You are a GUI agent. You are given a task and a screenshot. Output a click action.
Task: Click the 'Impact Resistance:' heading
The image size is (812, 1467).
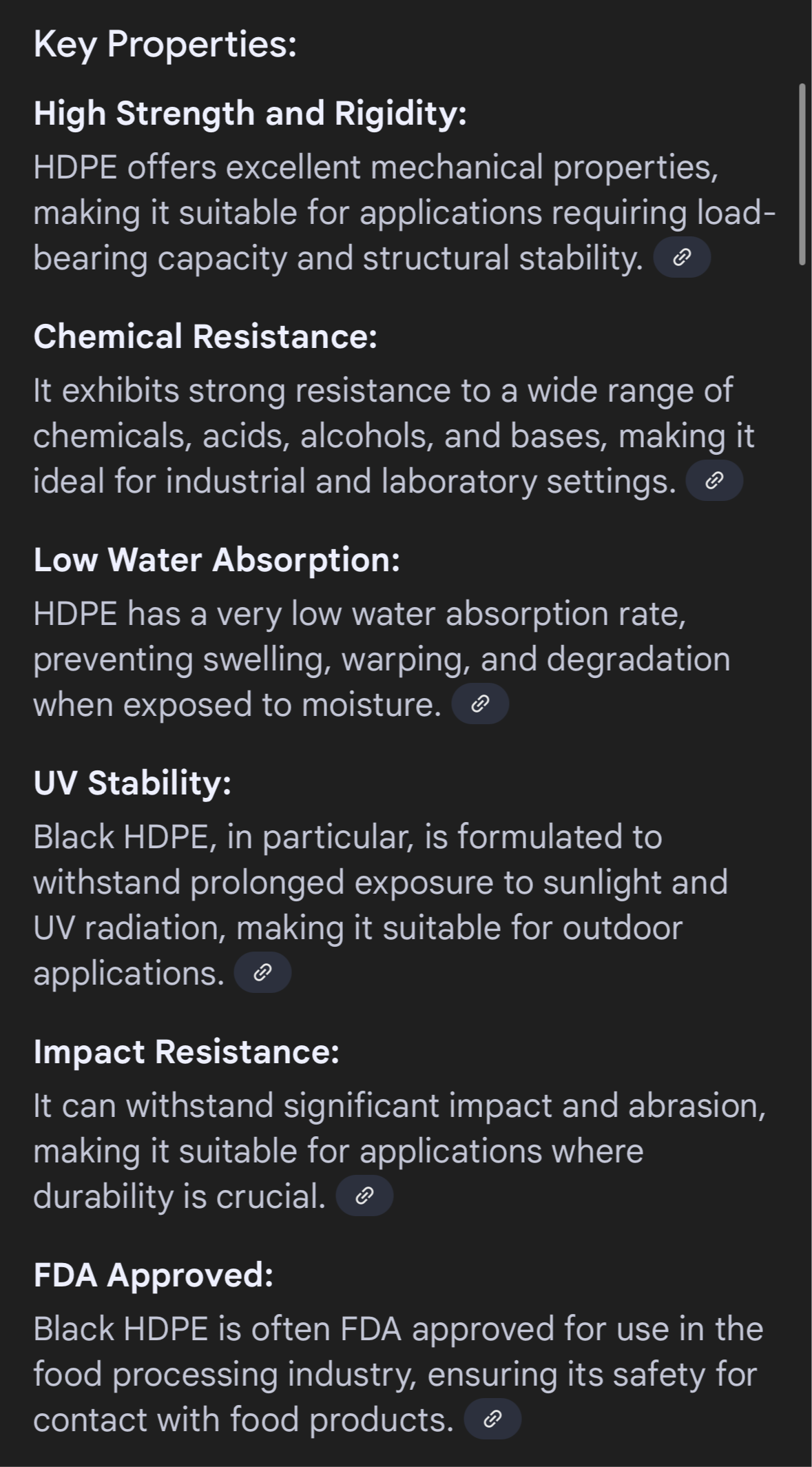(x=186, y=1051)
